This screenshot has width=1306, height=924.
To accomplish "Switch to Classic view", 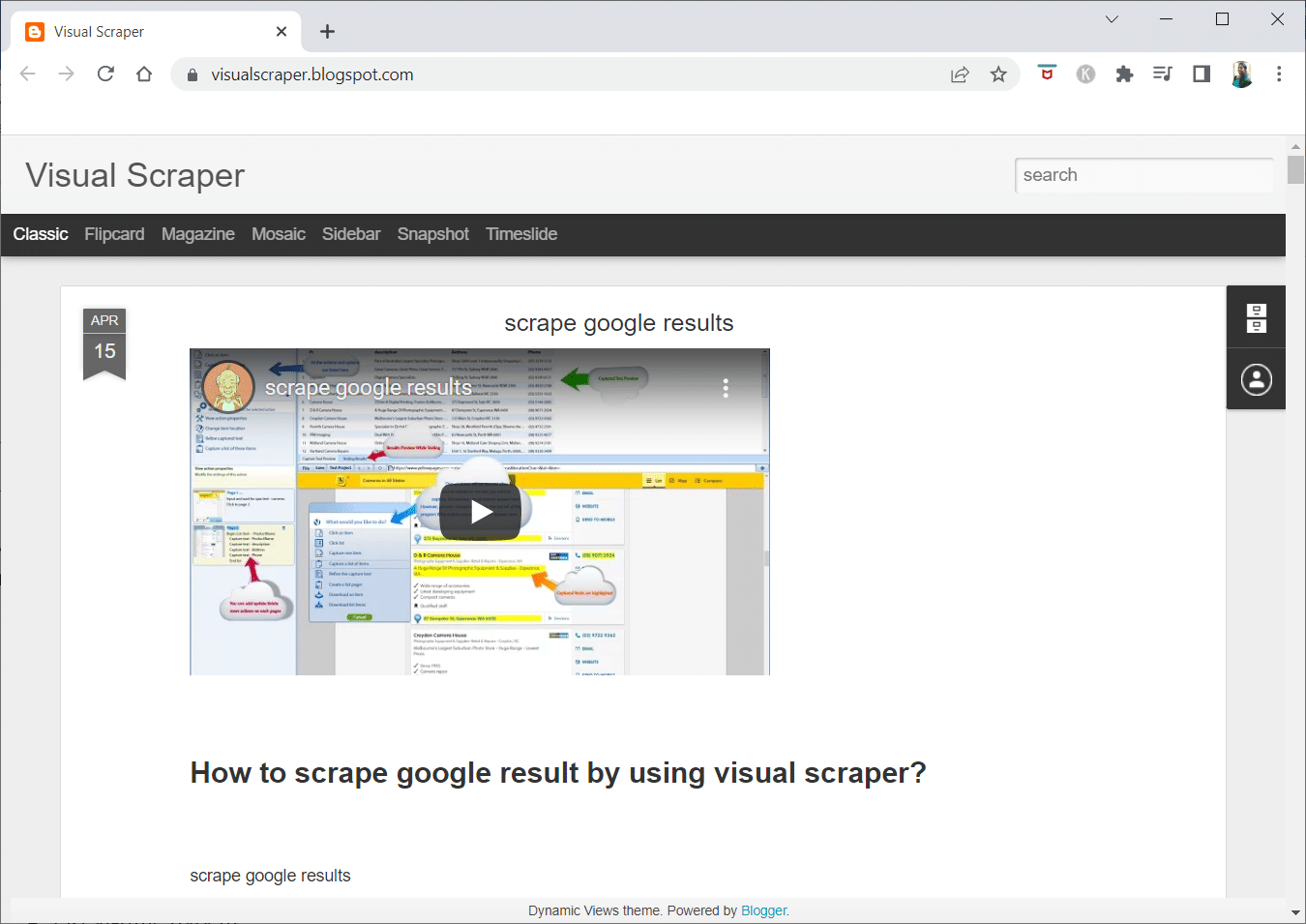I will click(41, 234).
